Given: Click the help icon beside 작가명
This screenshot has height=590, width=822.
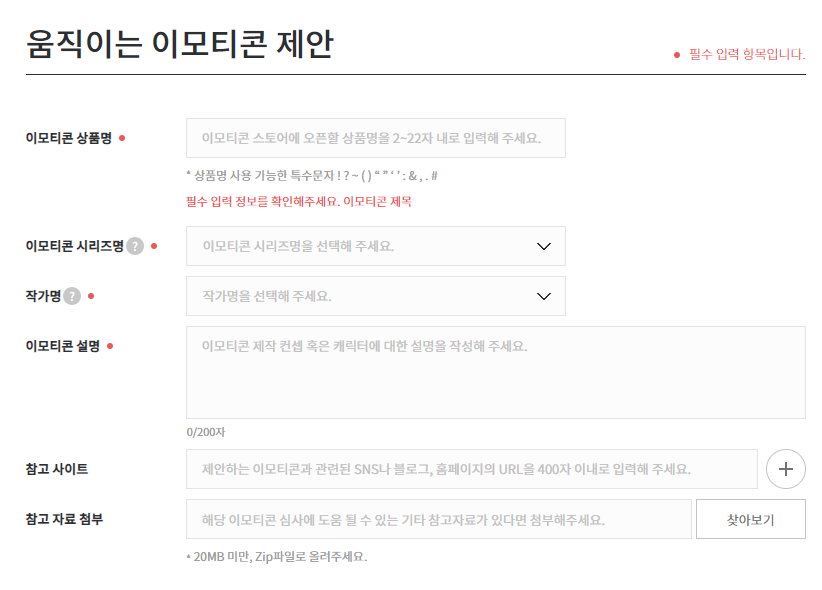Looking at the screenshot, I should [72, 296].
